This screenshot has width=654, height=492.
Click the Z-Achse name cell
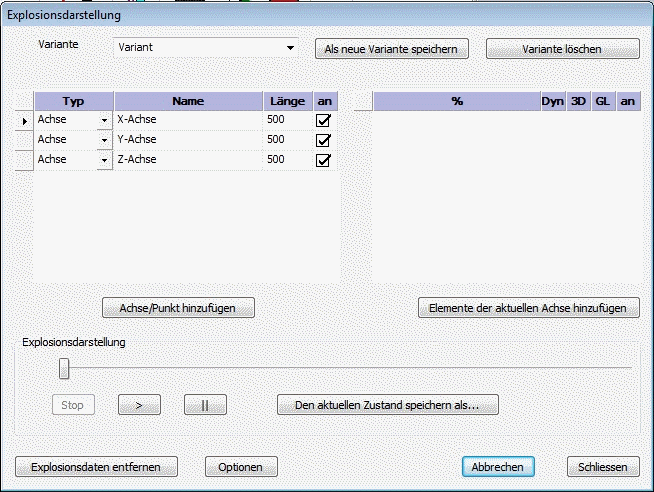coord(189,160)
